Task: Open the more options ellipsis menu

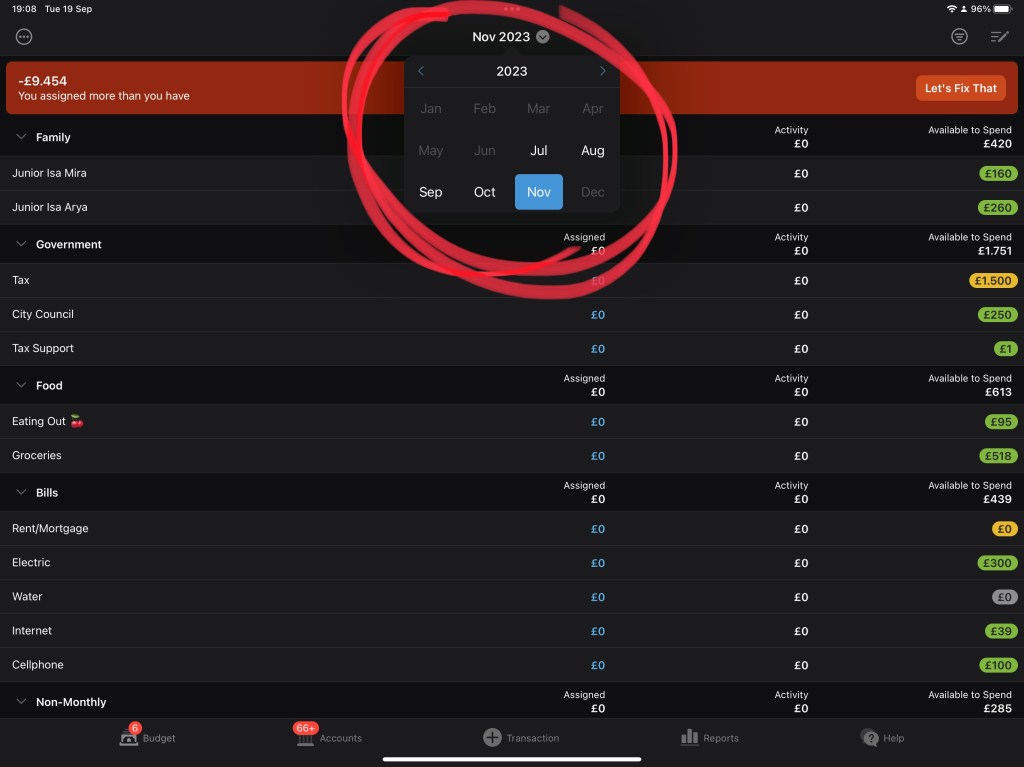Action: click(24, 37)
